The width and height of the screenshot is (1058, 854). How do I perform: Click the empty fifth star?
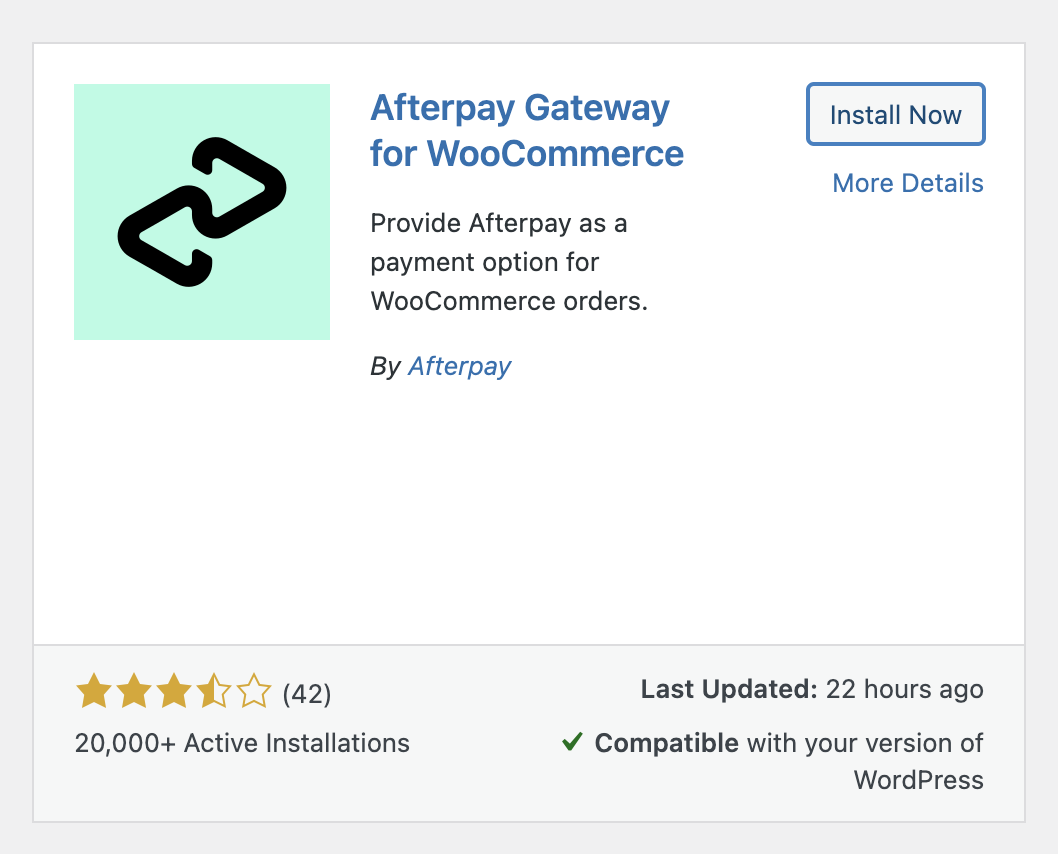(x=255, y=691)
